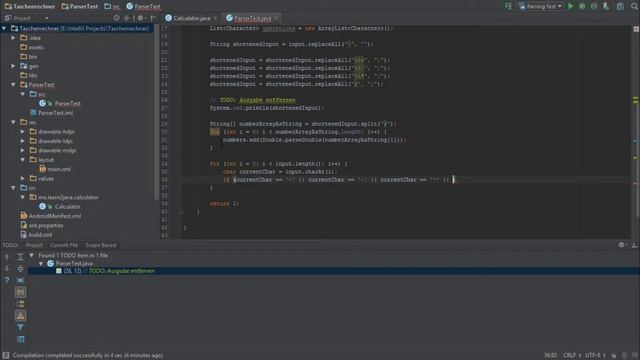Click ParserTest module breadcrumb in navigation bar
The image size is (640, 360).
[80, 6]
